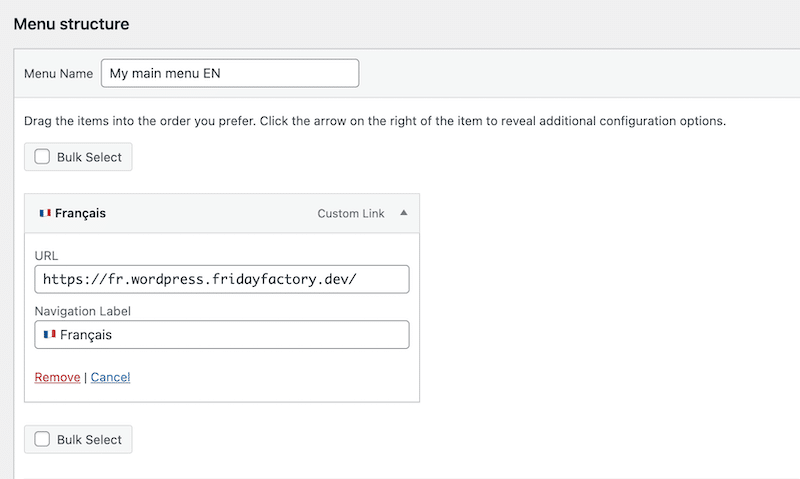Image resolution: width=800 pixels, height=479 pixels.
Task: Click the Navigation Label caption above the field
Action: click(83, 311)
